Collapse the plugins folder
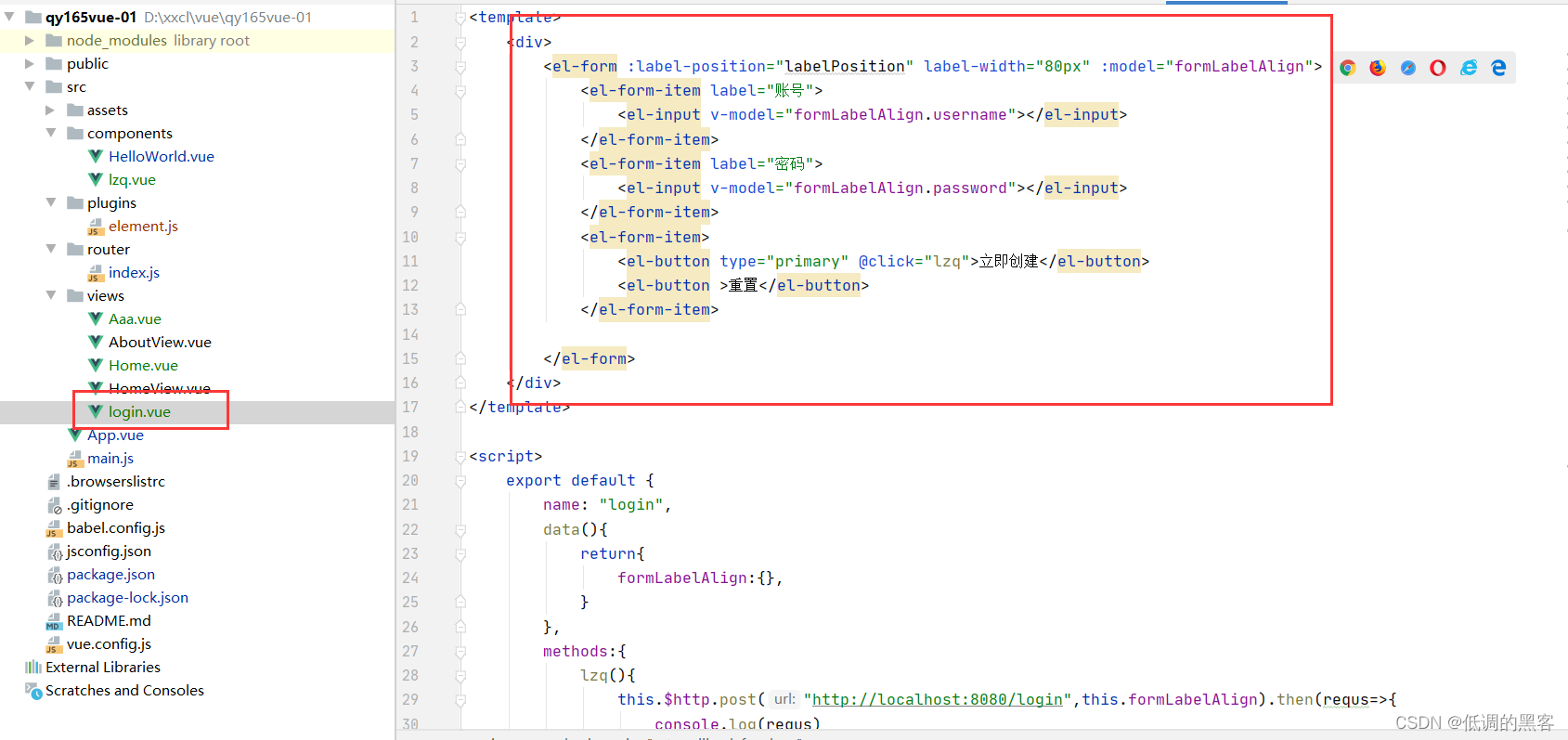Viewport: 1568px width, 740px height. tap(50, 202)
